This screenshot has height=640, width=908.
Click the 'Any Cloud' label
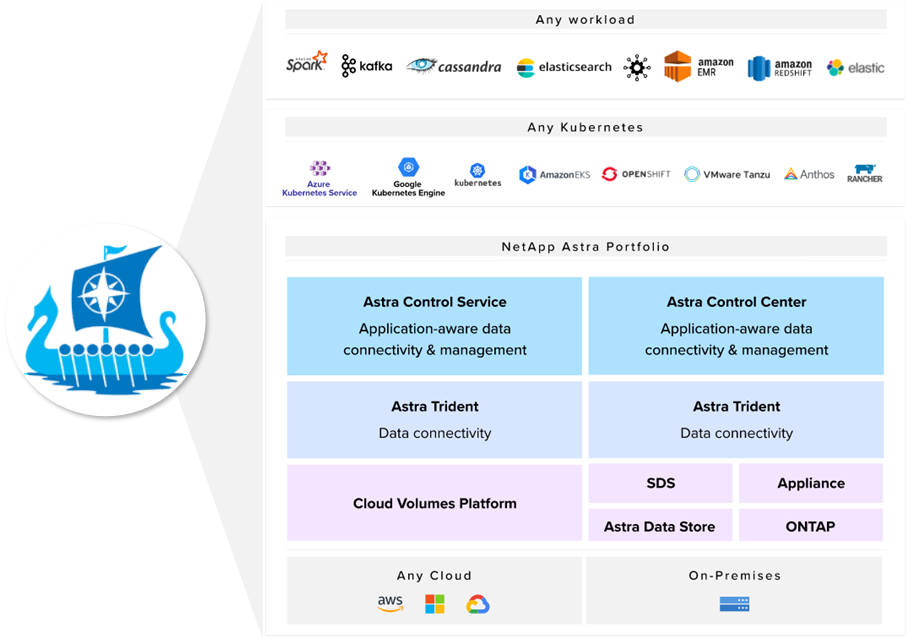point(434,575)
